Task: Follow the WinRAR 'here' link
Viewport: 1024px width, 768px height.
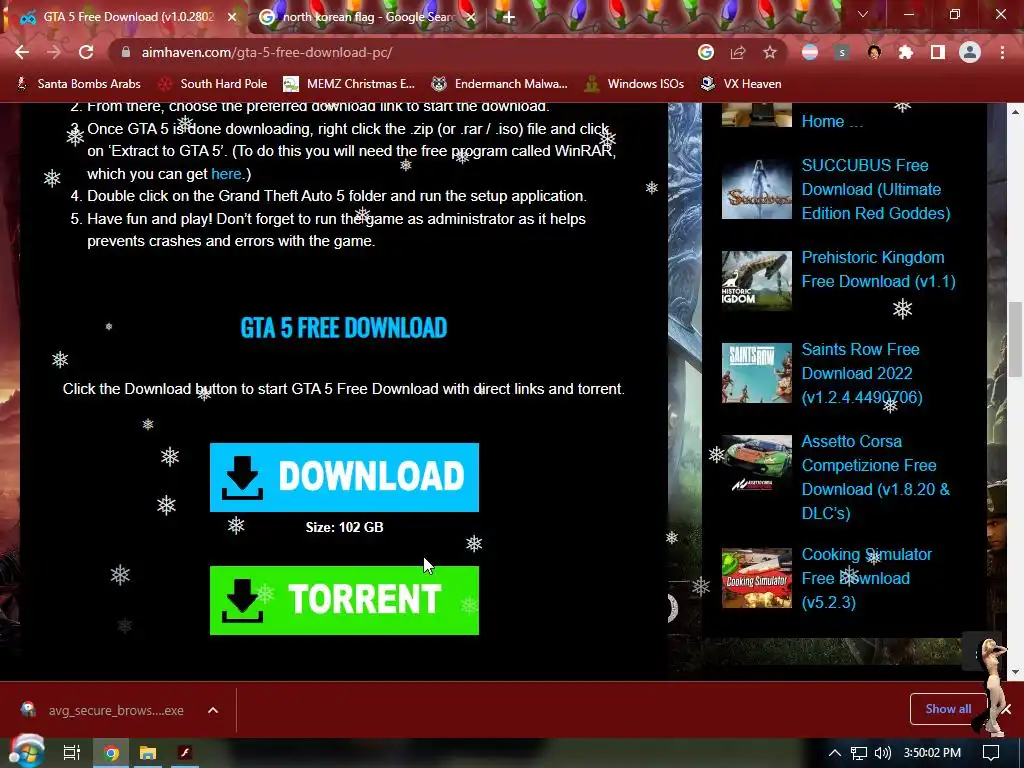Action: coord(226,174)
